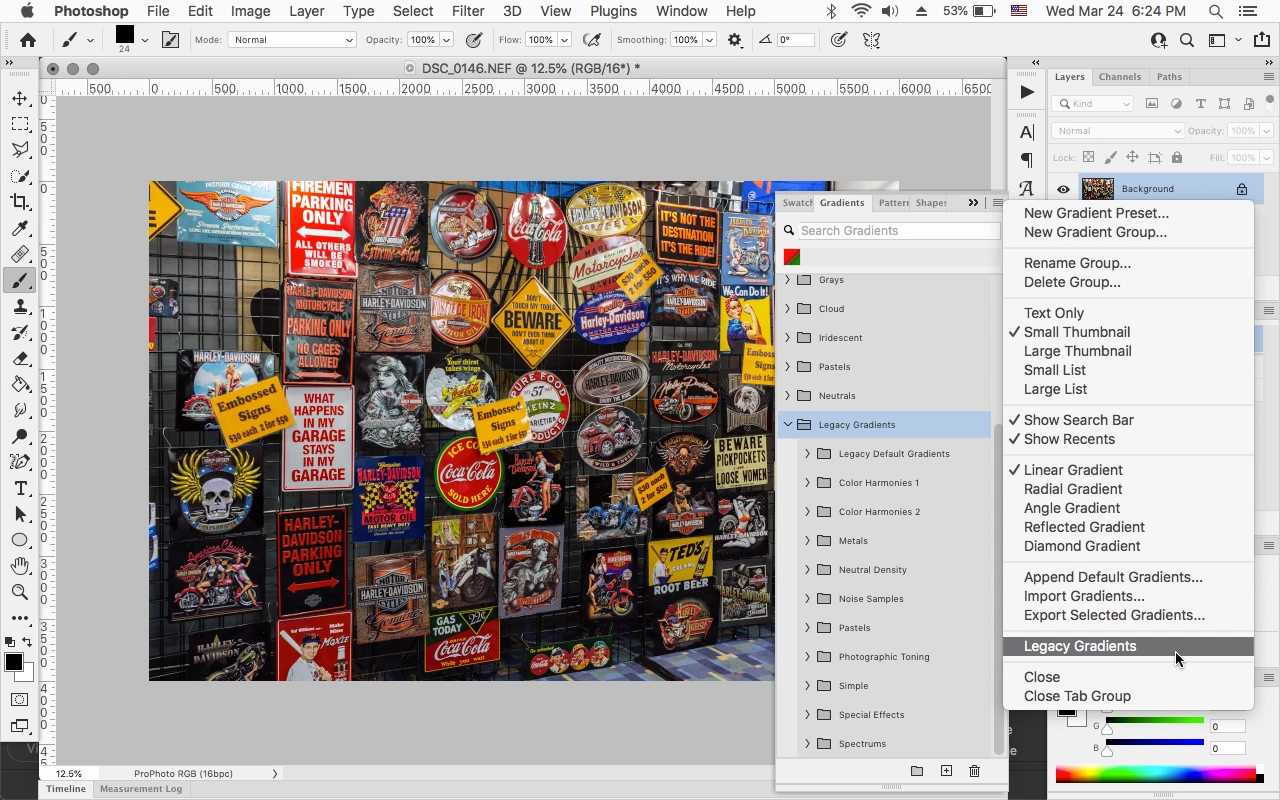Open the Timeline tab
The image size is (1280, 800).
pos(66,789)
